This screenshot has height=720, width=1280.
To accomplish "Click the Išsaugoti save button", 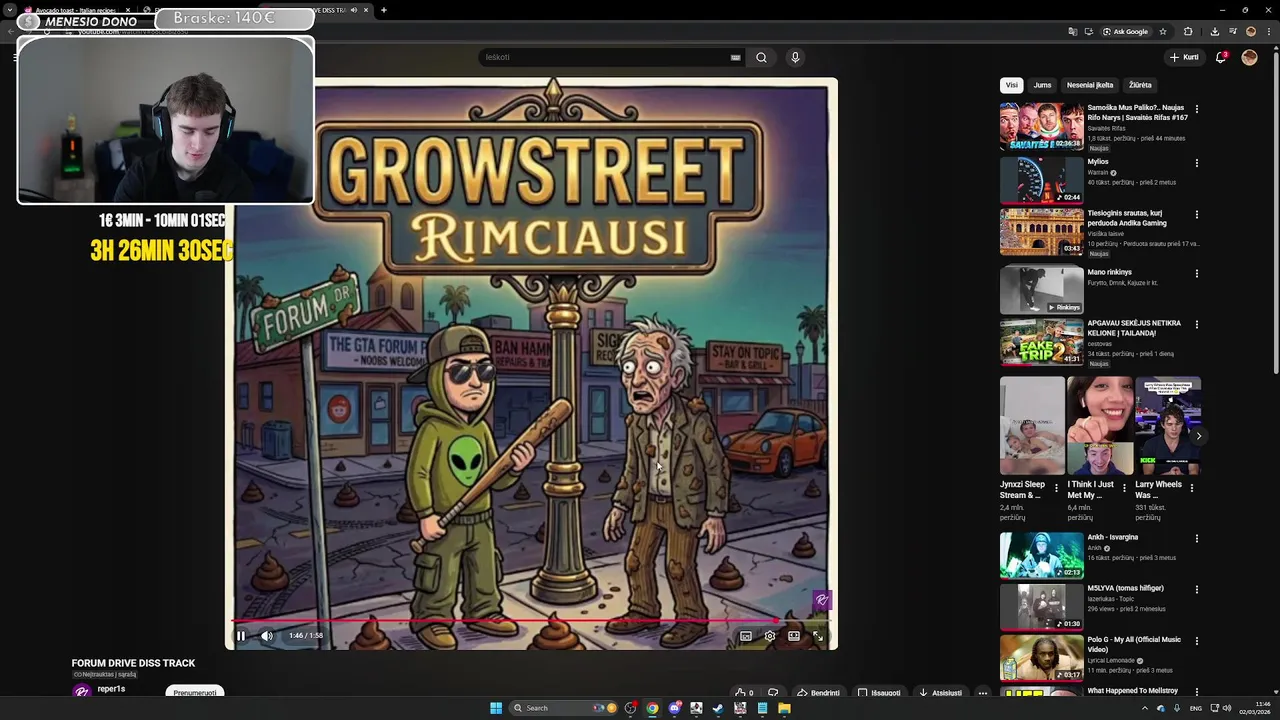I will (879, 692).
